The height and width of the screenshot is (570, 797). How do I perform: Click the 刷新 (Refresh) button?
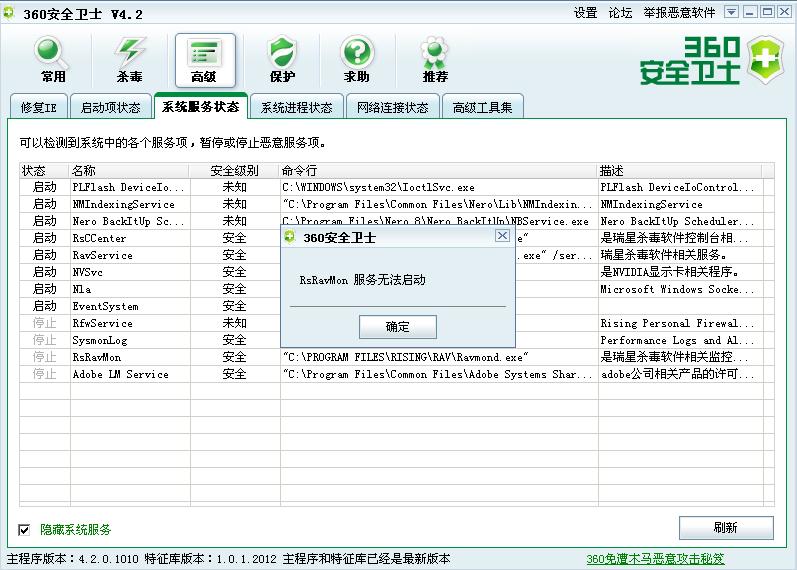pos(726,528)
